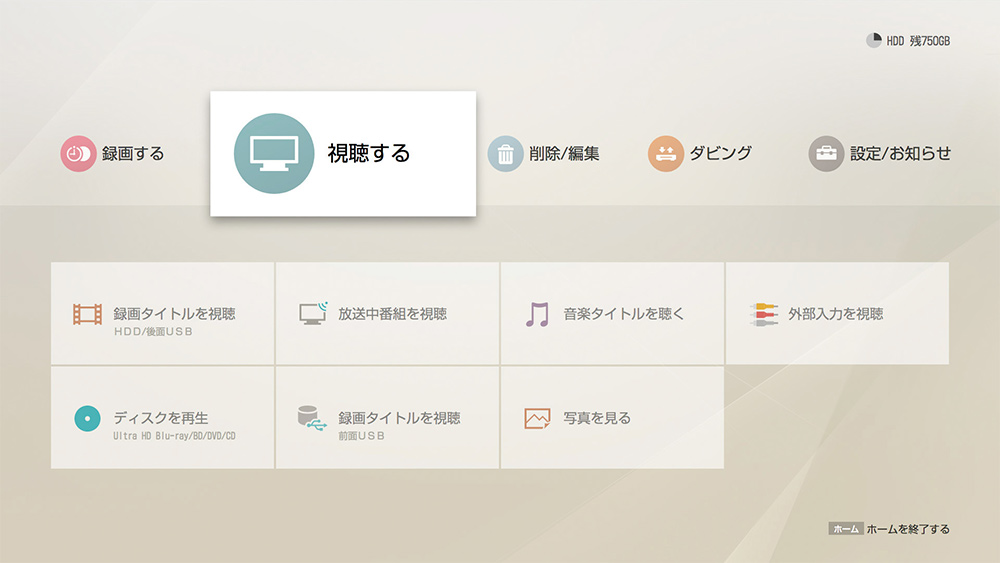Open the 設定/お知らせ menu label
The image size is (1000, 563).
900,154
